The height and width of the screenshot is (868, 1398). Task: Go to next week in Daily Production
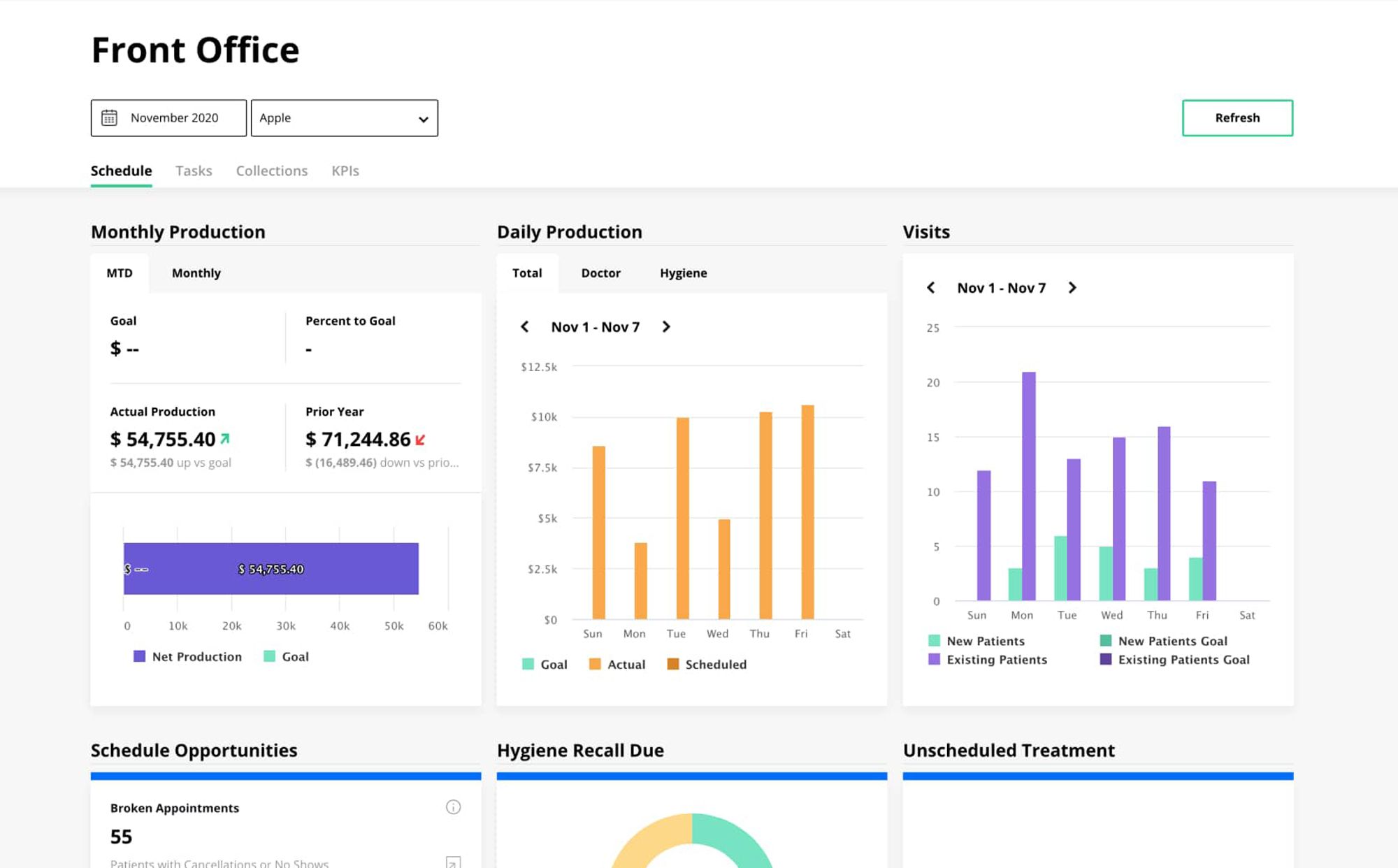click(x=666, y=327)
